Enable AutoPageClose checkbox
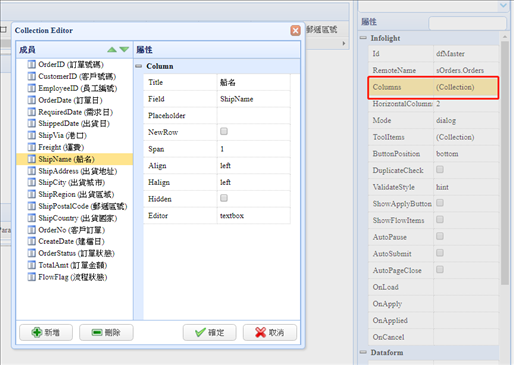Image resolution: width=514 pixels, height=365 pixels. pos(440,269)
